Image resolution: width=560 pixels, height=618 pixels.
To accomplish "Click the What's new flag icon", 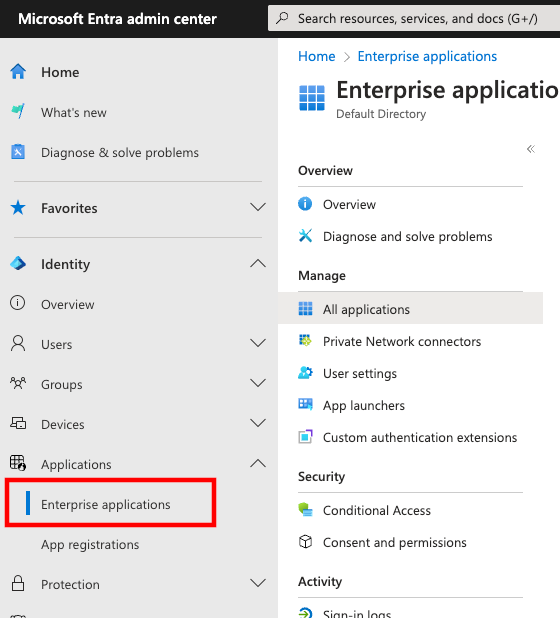I will click(x=18, y=112).
